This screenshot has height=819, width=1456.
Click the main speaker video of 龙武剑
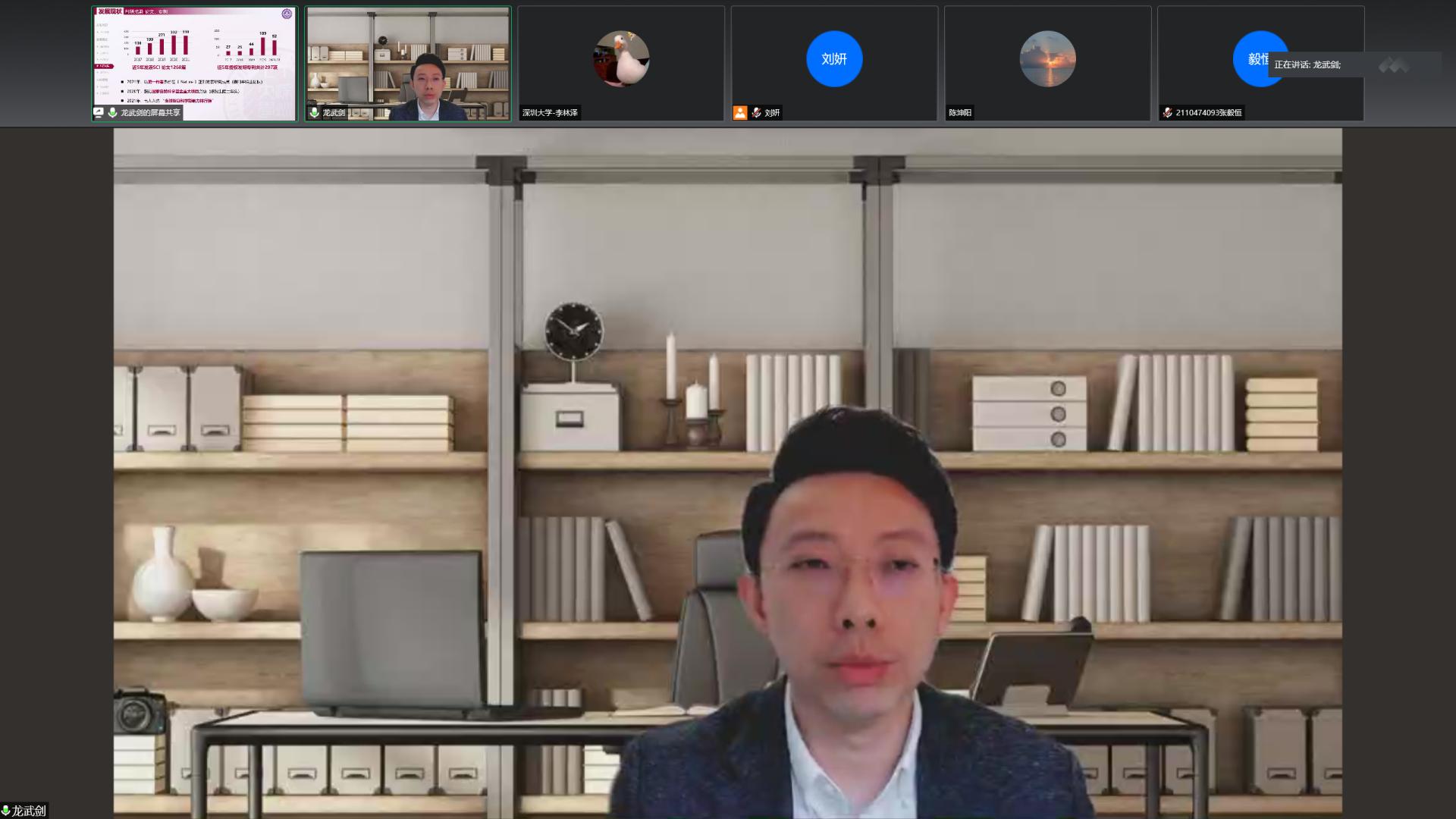tap(728, 470)
